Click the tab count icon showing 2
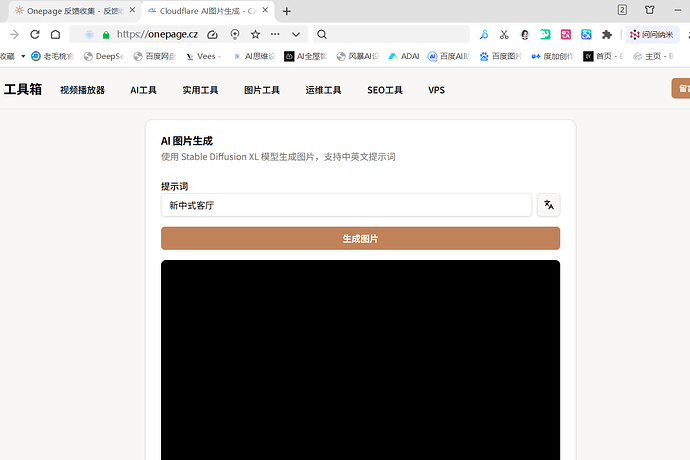This screenshot has height=460, width=690. click(x=622, y=10)
